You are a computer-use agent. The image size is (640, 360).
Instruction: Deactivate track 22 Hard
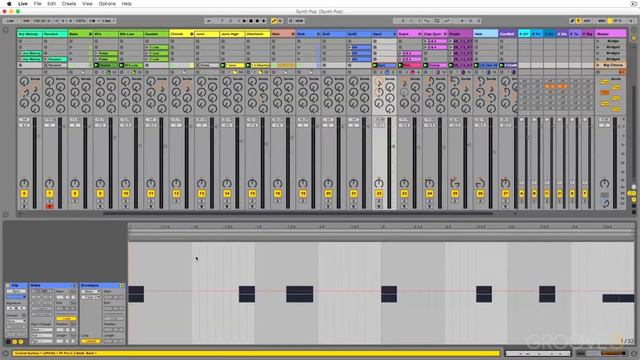pos(379,194)
